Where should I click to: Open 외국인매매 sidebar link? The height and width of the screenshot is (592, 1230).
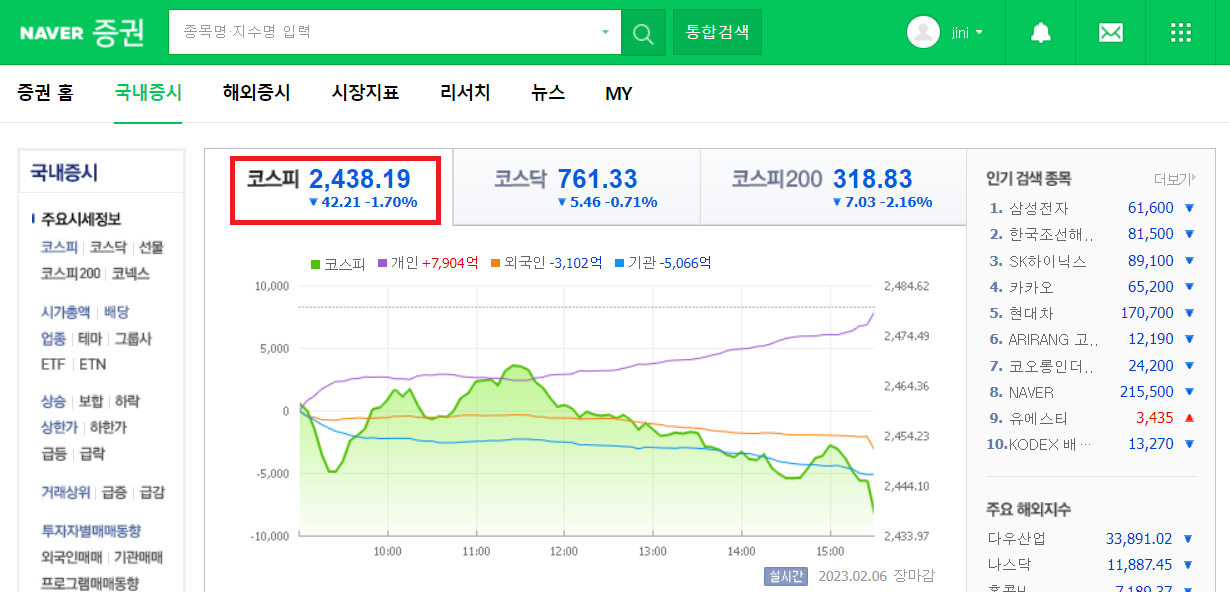point(71,557)
